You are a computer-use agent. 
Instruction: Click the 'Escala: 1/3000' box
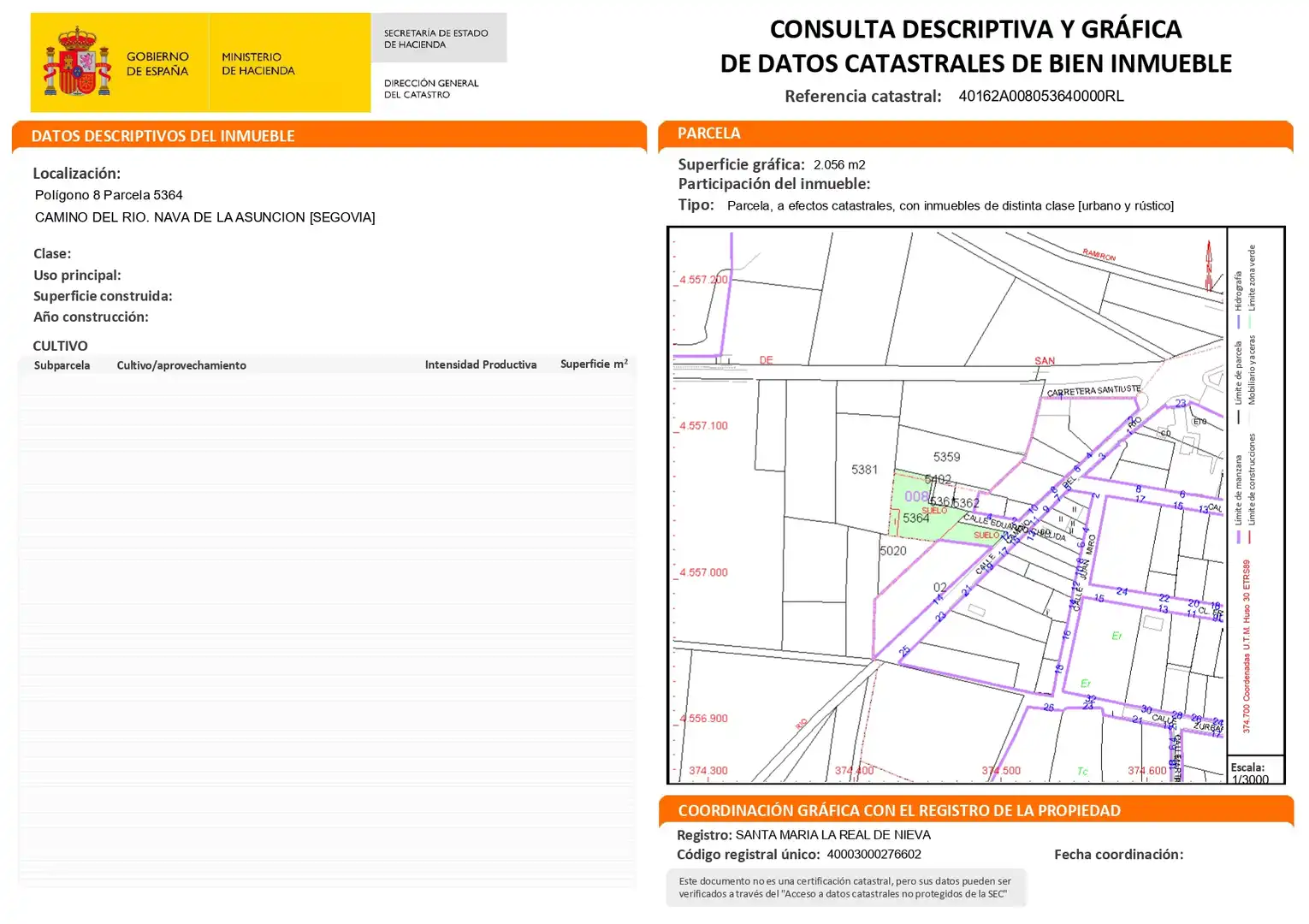click(1256, 770)
